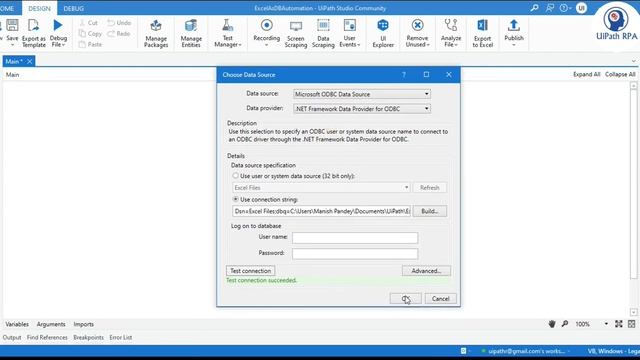Screen dimensions: 640x360
Task: Select Use connection string option
Action: point(236,199)
